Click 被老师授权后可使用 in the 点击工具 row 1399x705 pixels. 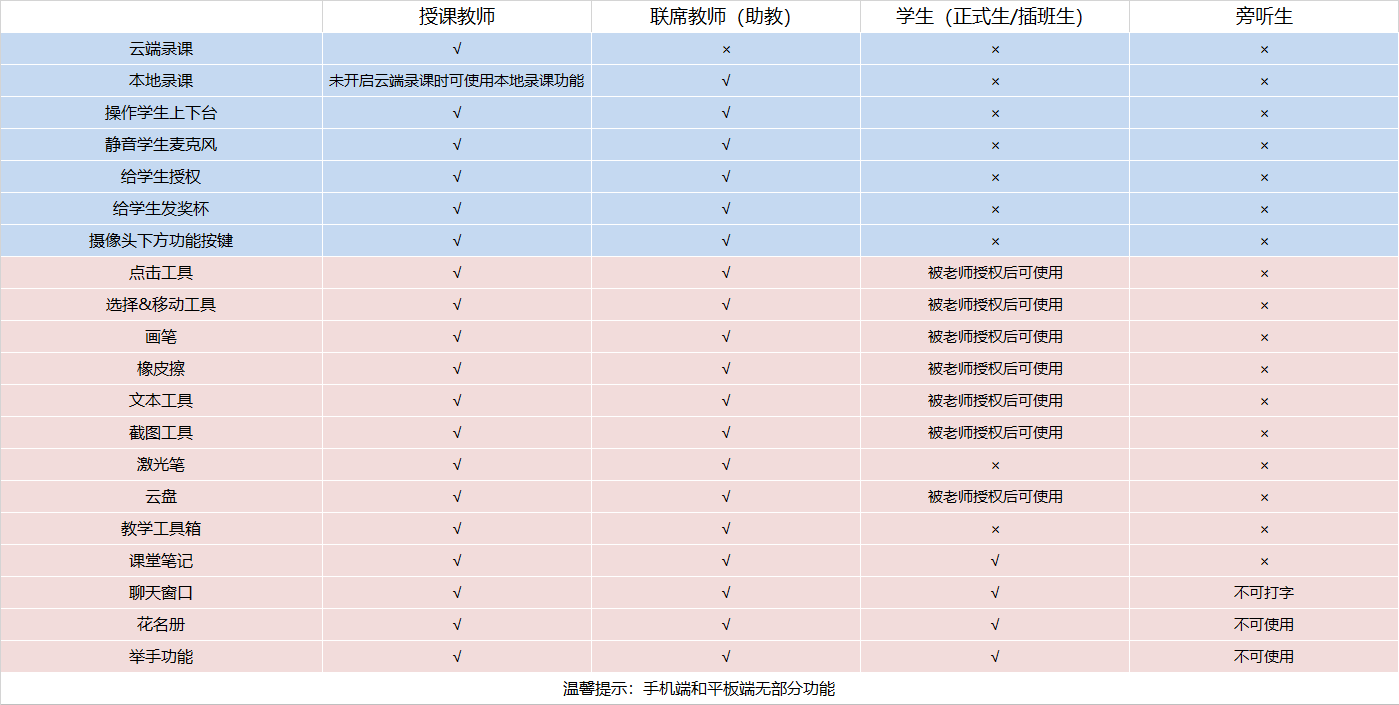click(995, 273)
